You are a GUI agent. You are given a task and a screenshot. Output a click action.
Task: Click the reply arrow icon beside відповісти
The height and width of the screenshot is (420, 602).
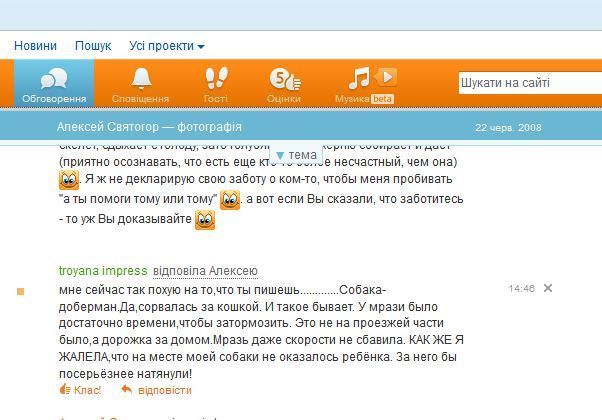(127, 390)
